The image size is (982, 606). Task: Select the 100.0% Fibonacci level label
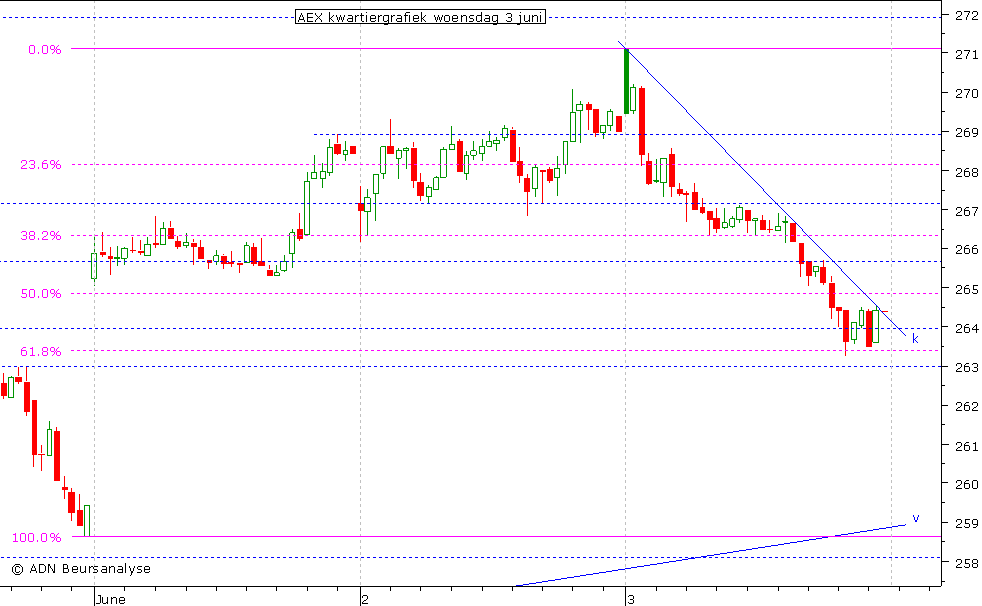point(37,538)
